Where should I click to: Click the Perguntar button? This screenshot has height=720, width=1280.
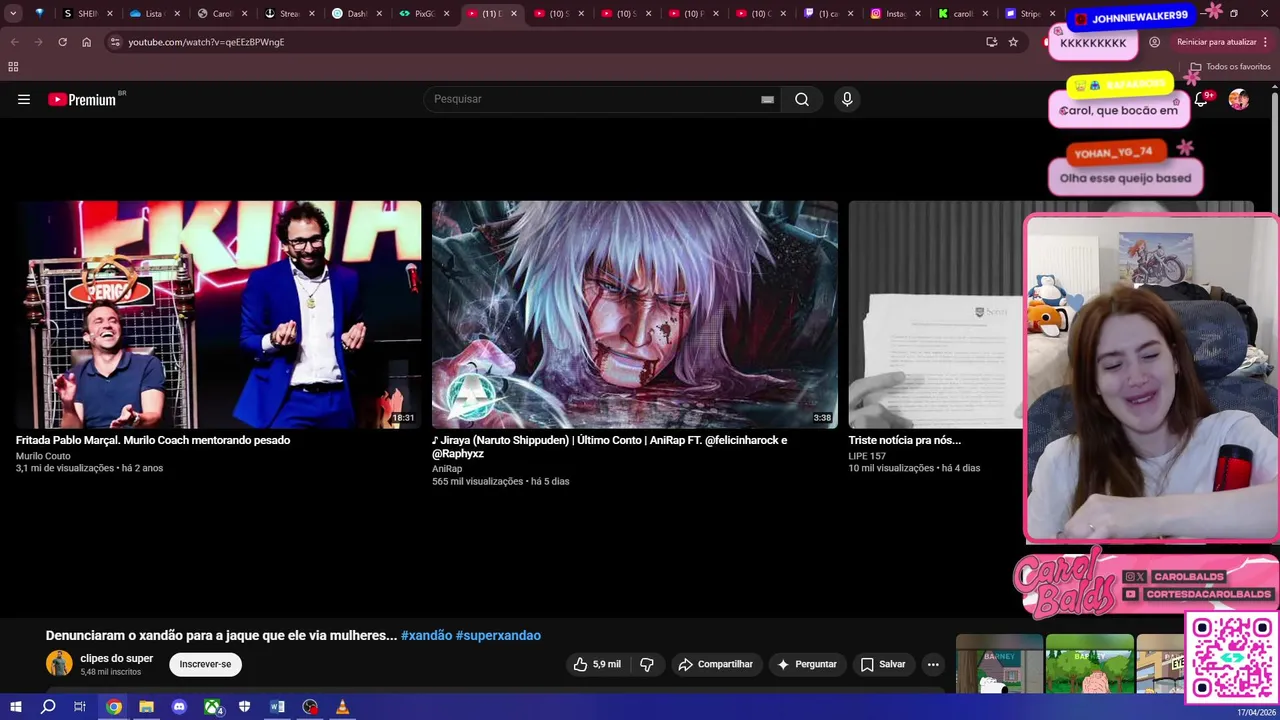click(806, 664)
